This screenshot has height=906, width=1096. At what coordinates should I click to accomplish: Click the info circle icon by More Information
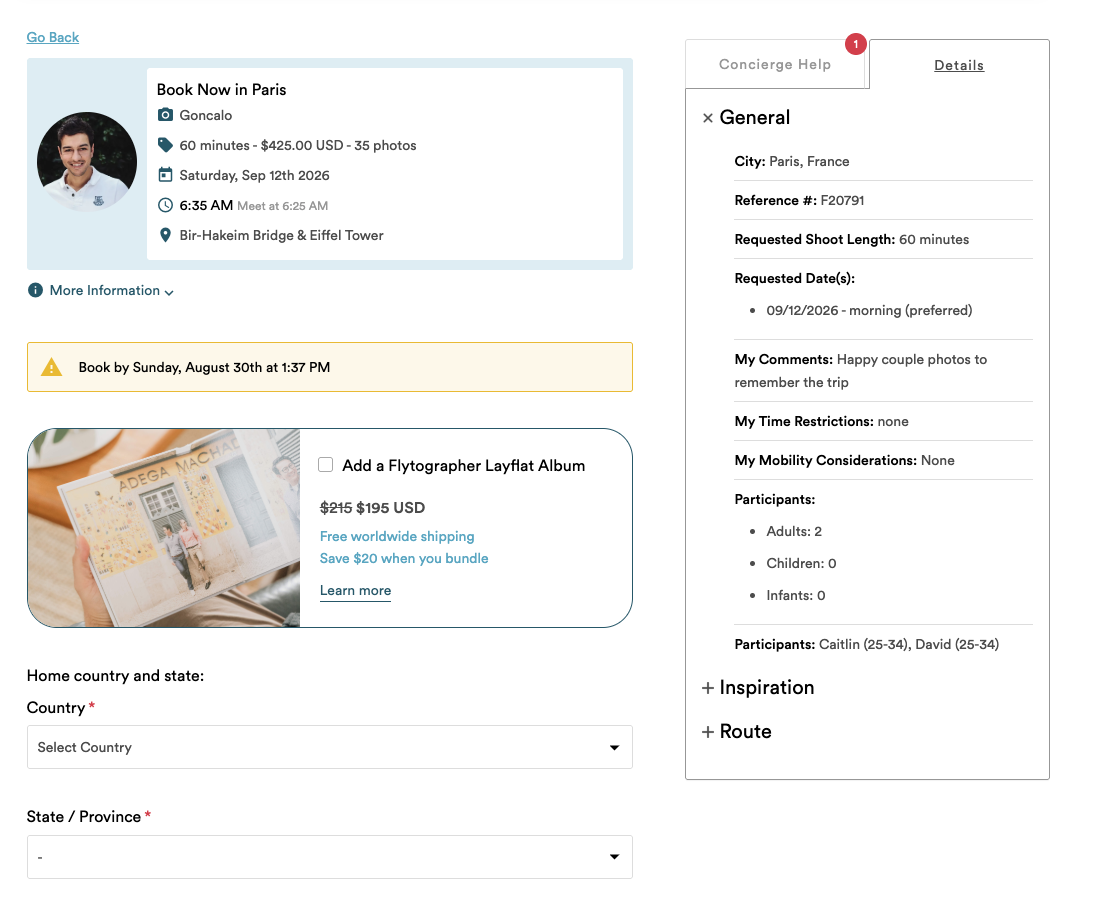click(x=35, y=290)
